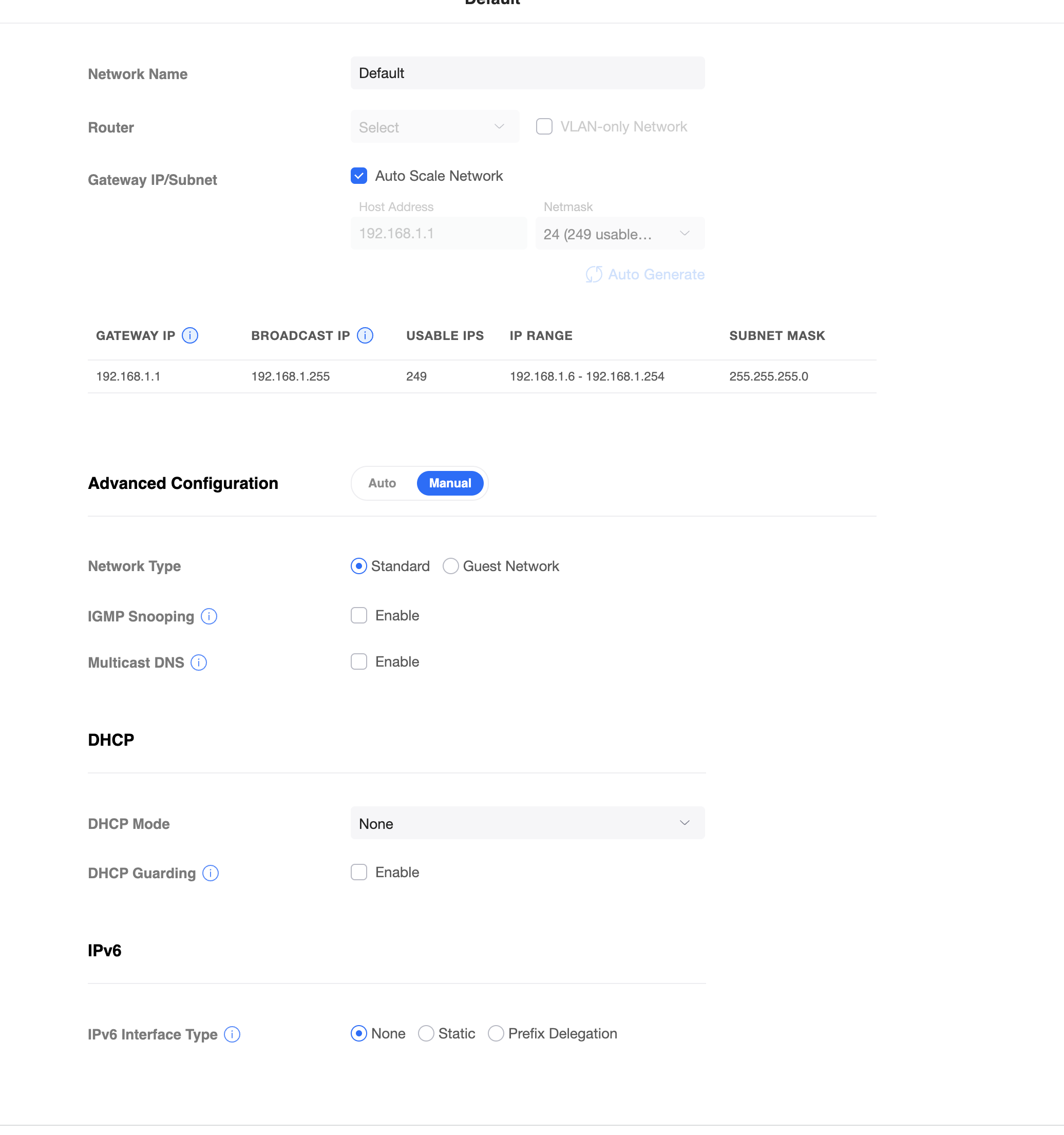Click the DHCP Guarding info icon

tap(211, 873)
